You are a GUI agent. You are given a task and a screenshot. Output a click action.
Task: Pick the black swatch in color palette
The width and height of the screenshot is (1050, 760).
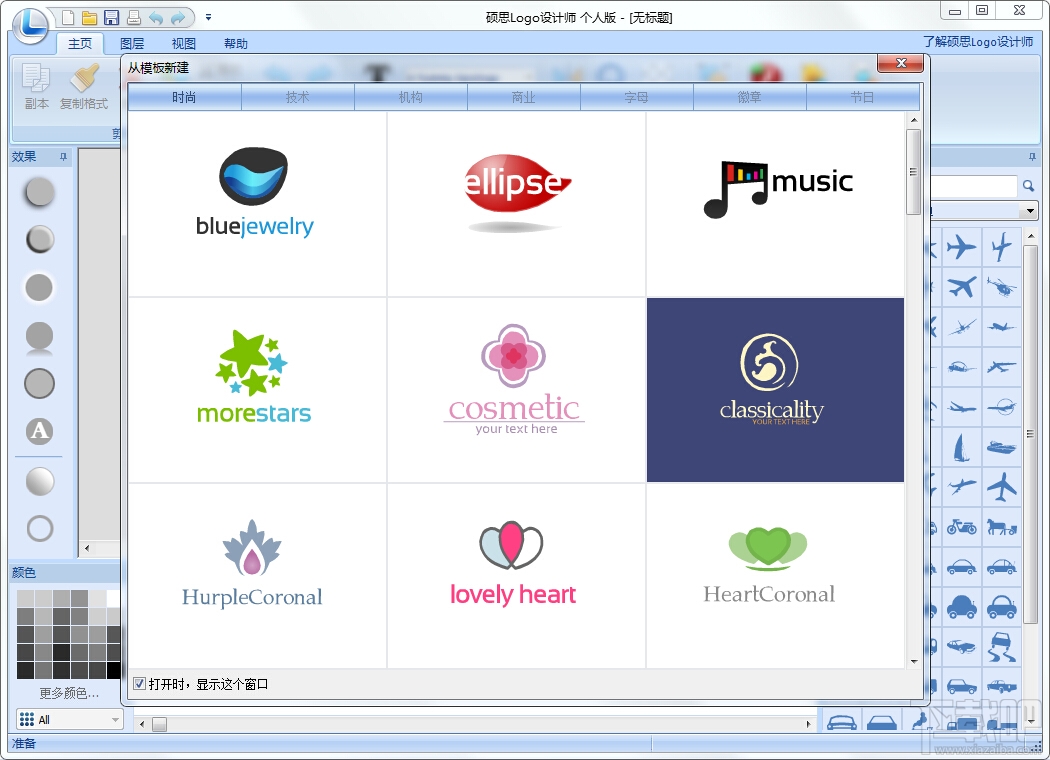click(x=114, y=670)
